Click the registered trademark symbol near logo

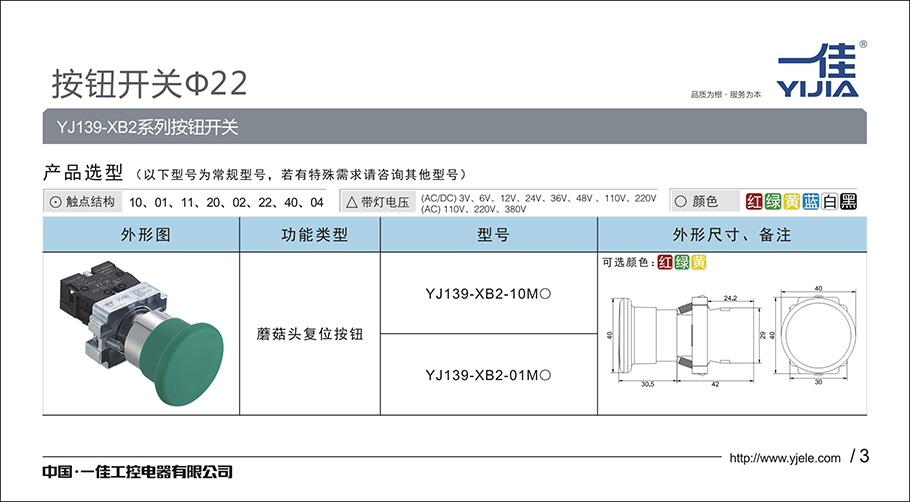(x=863, y=45)
